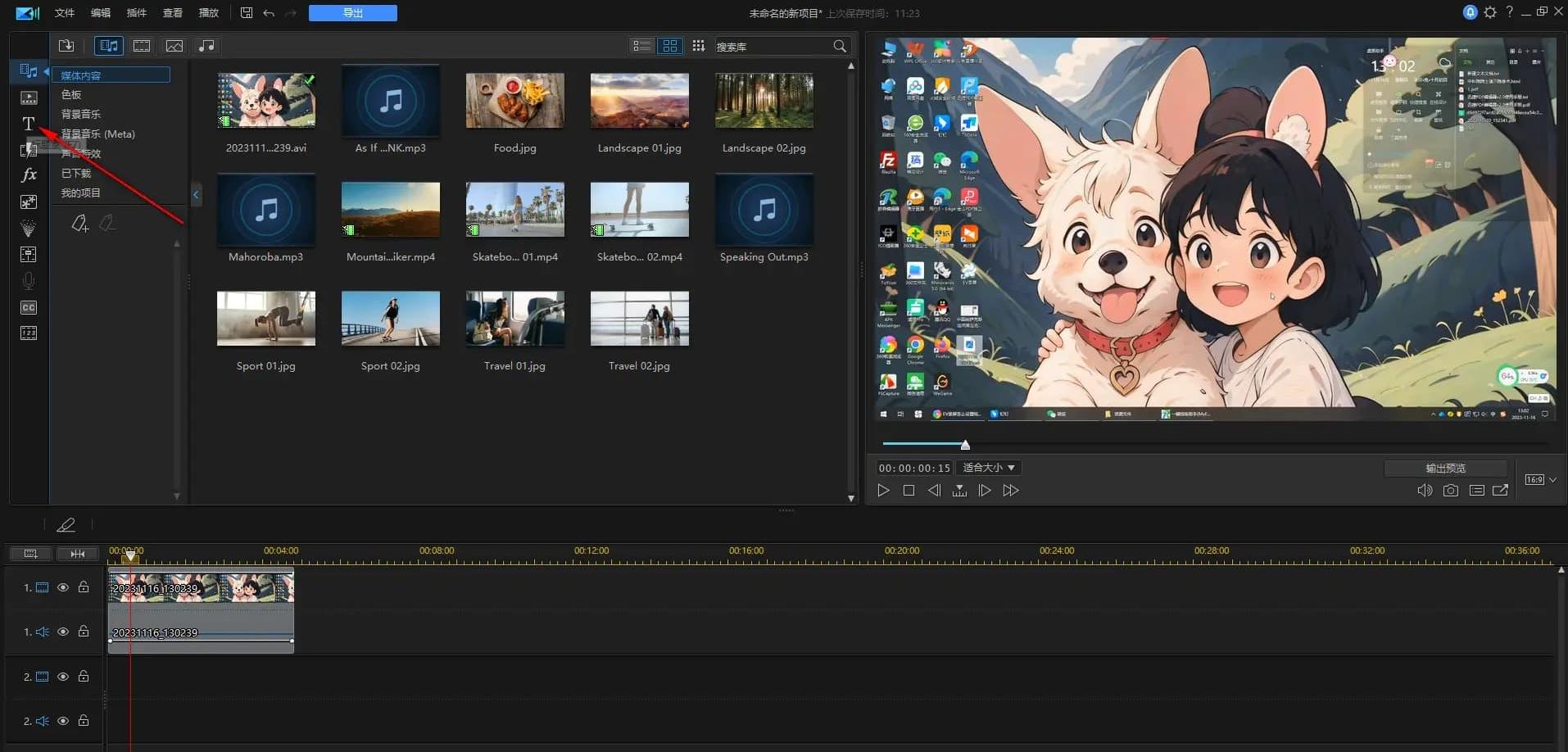Open the 查看 menu
Screen dimensions: 1568x752
tap(173, 13)
